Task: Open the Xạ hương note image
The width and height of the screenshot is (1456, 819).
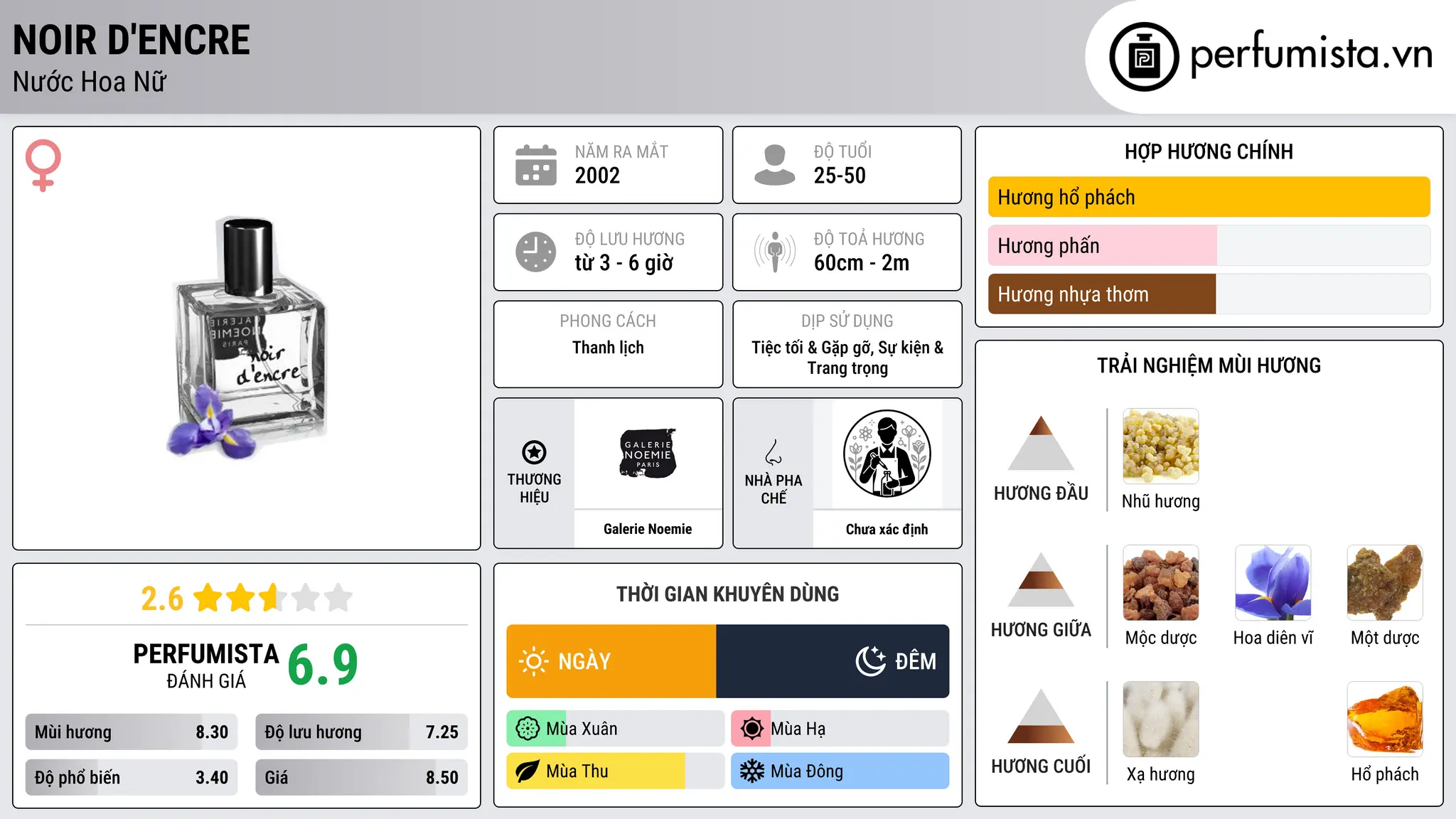Action: (1161, 719)
